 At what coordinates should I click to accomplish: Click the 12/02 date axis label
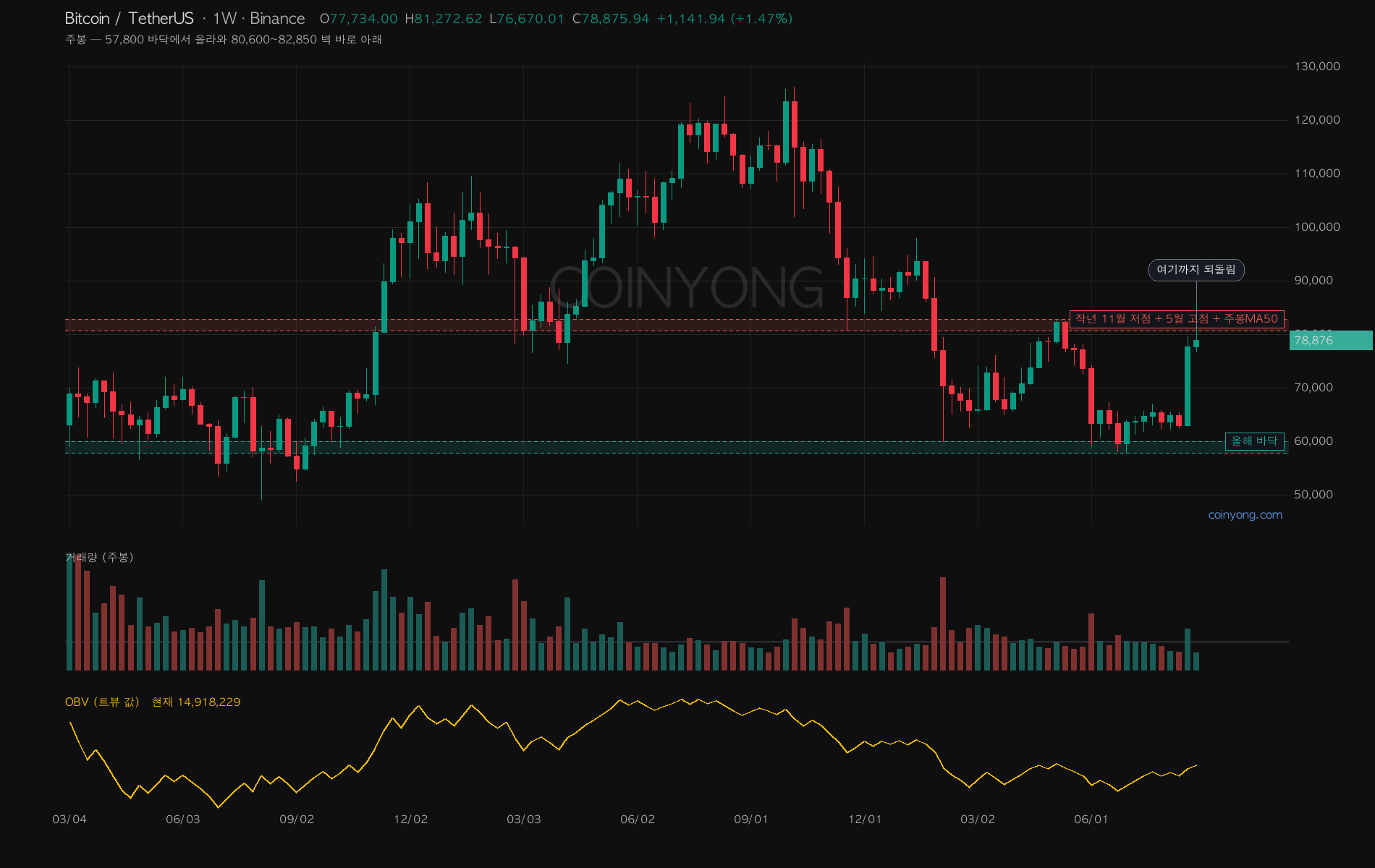pos(411,820)
